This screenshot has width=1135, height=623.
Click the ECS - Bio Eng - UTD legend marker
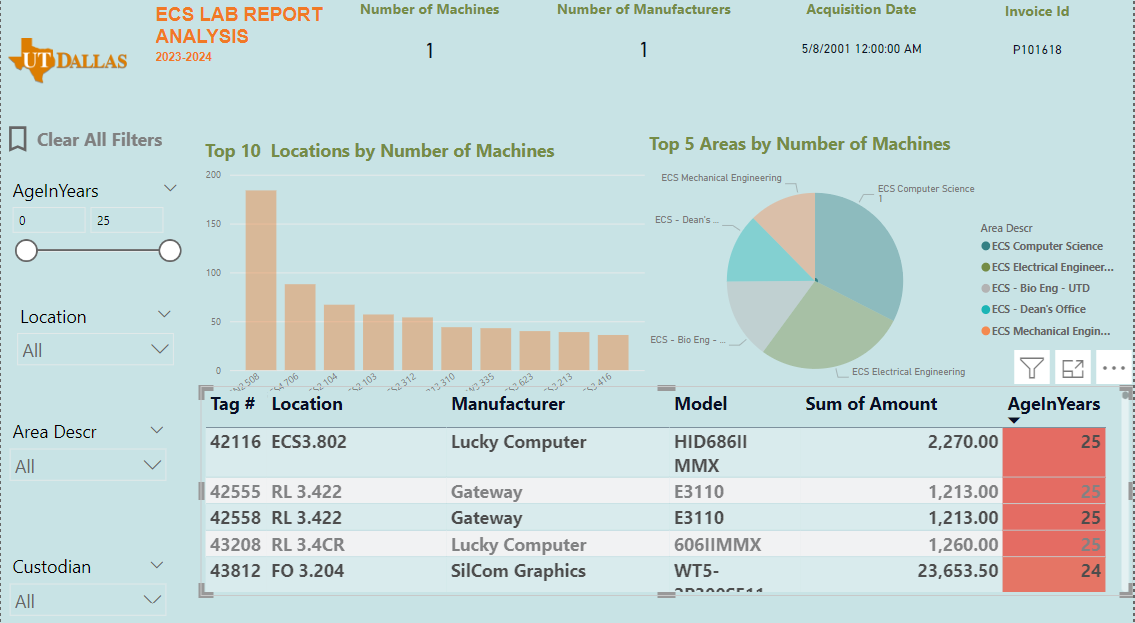pyautogui.click(x=985, y=288)
